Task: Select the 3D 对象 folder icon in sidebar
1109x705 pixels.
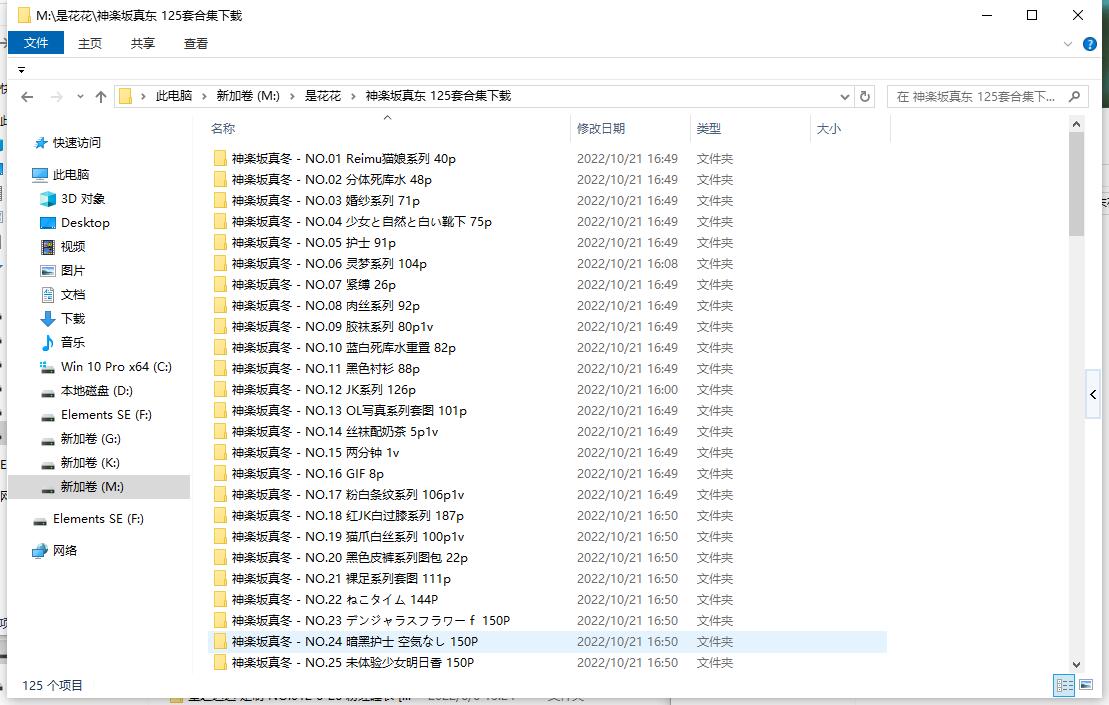Action: click(48, 199)
